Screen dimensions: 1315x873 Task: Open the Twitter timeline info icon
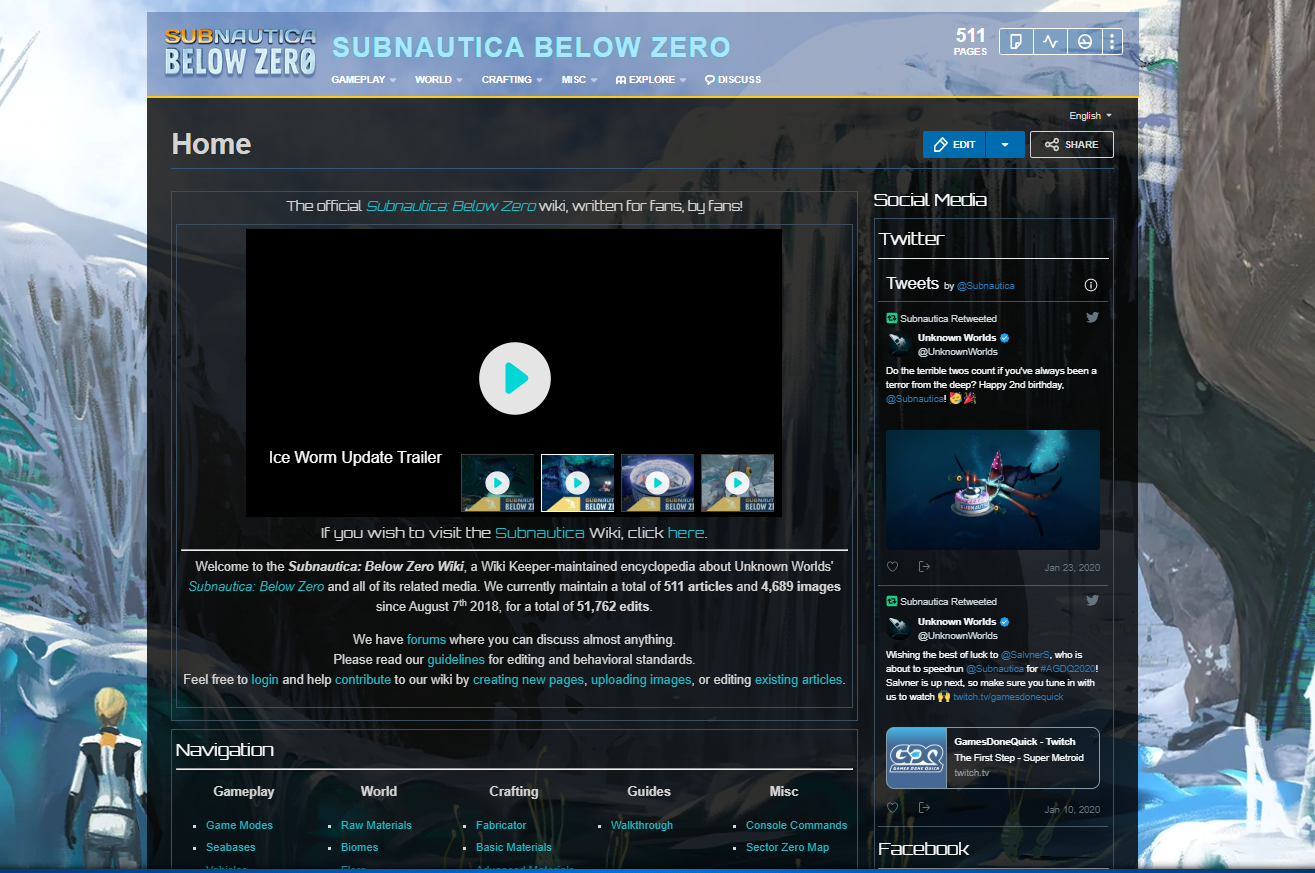coord(1091,285)
